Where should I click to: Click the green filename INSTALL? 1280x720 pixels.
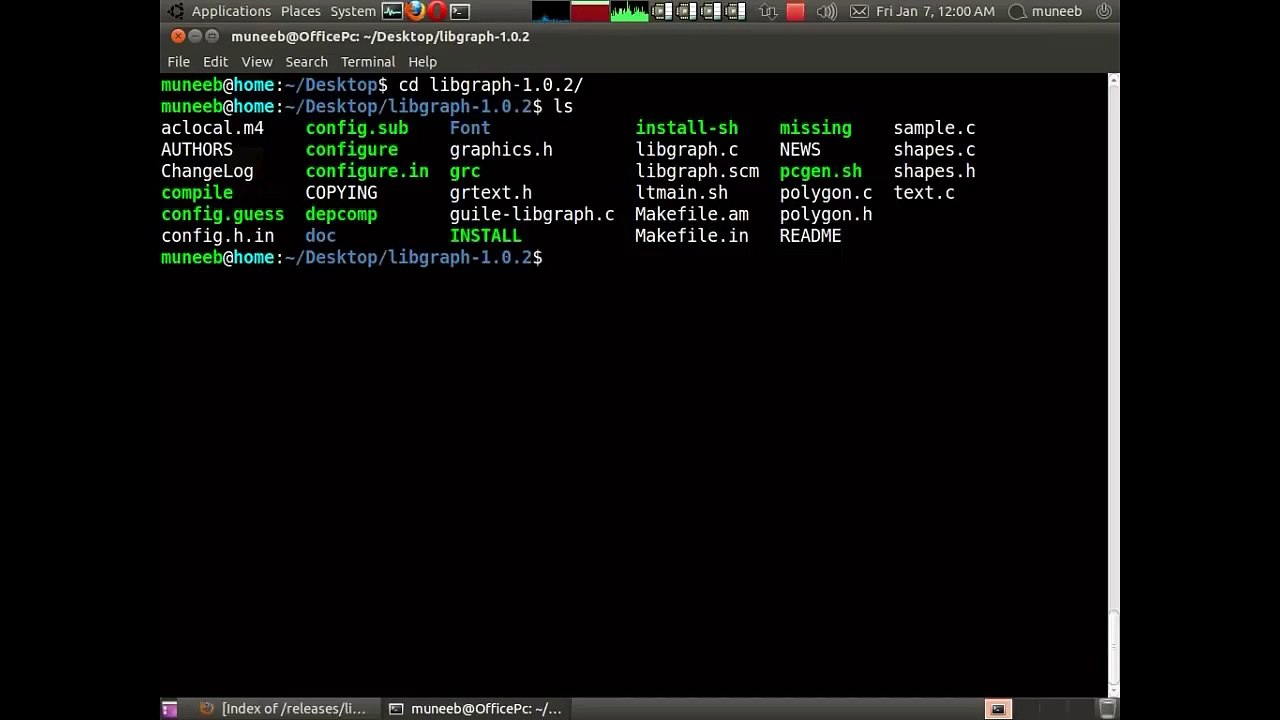pyautogui.click(x=485, y=236)
